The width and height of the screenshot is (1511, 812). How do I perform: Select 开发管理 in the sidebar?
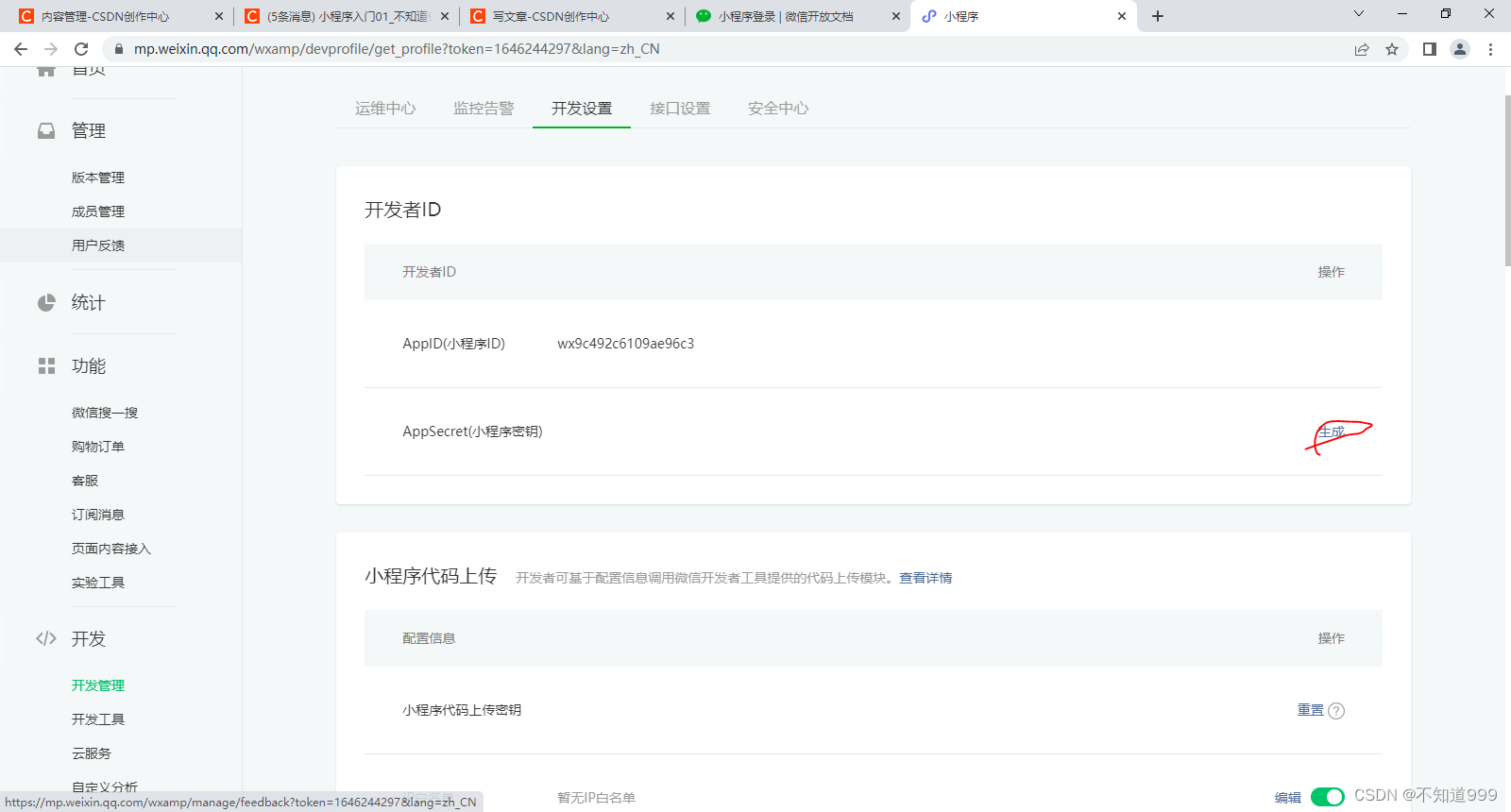click(98, 685)
